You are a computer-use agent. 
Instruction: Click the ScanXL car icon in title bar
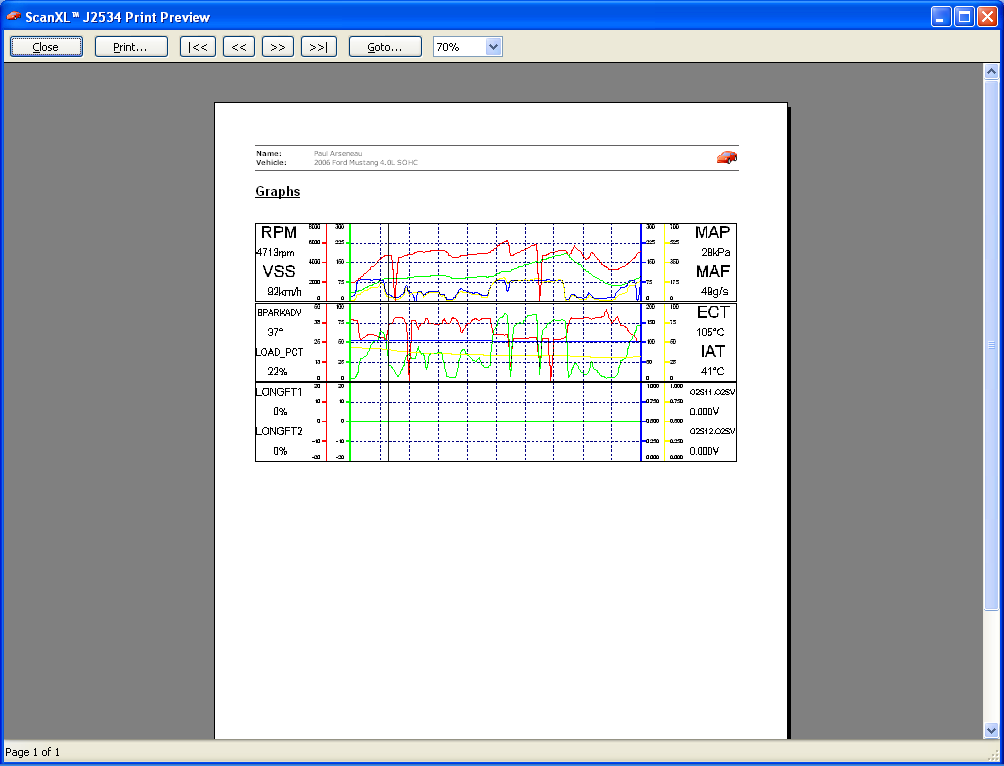tap(13, 16)
